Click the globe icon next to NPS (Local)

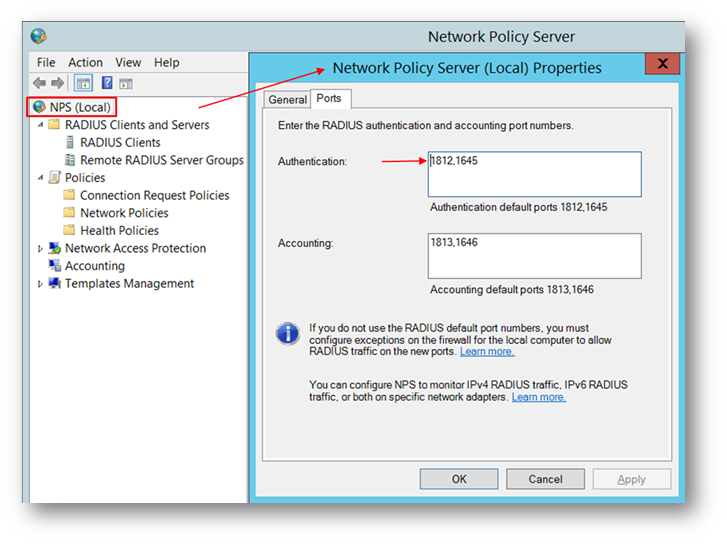click(39, 107)
